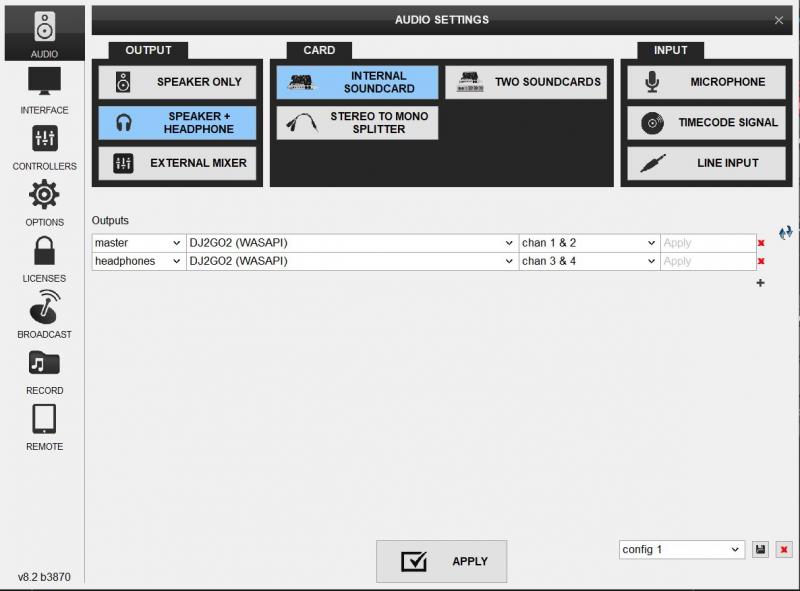The width and height of the screenshot is (800, 591).
Task: Open the config 1 dropdown
Action: [682, 550]
